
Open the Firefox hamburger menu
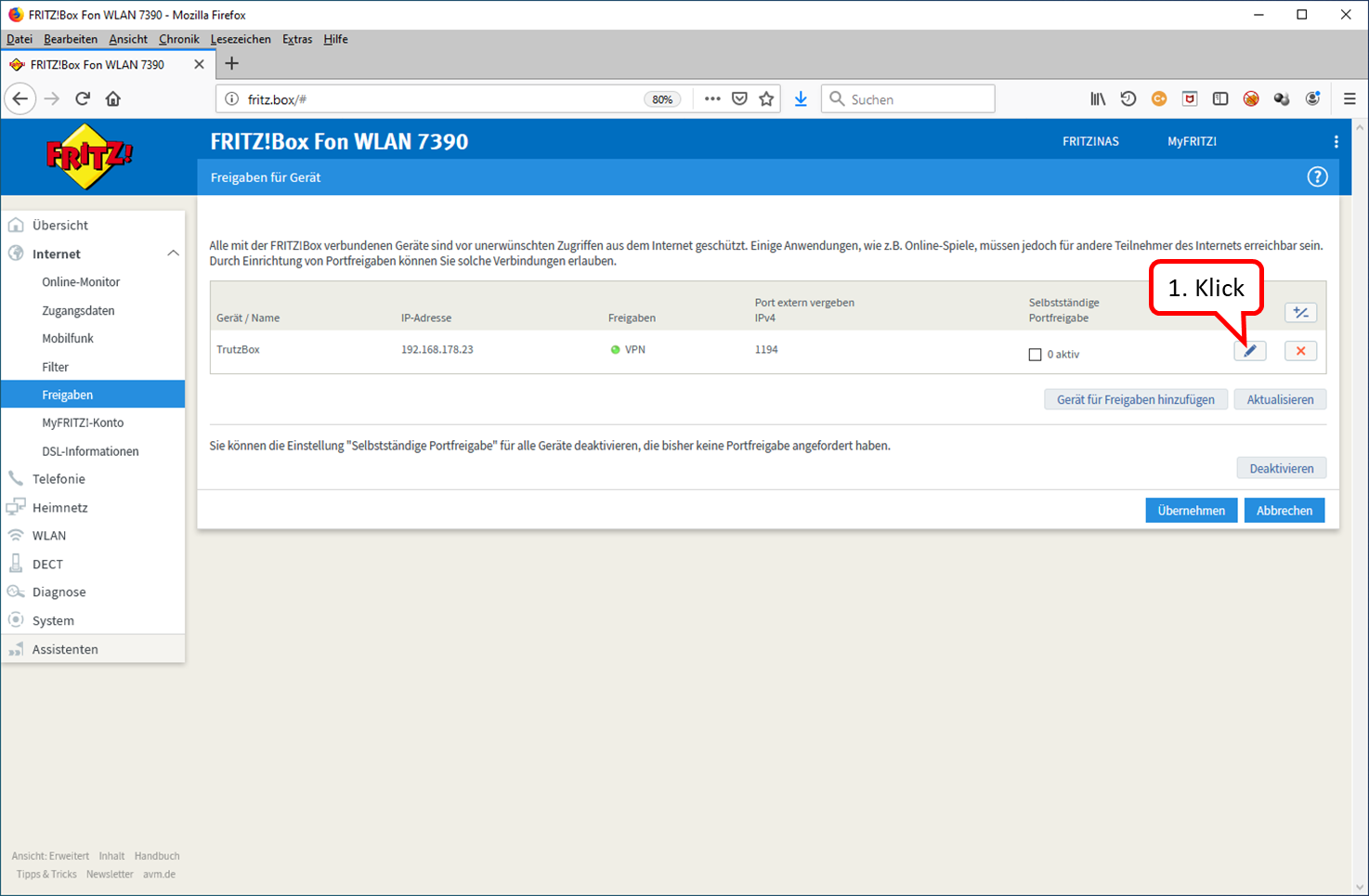(x=1349, y=98)
